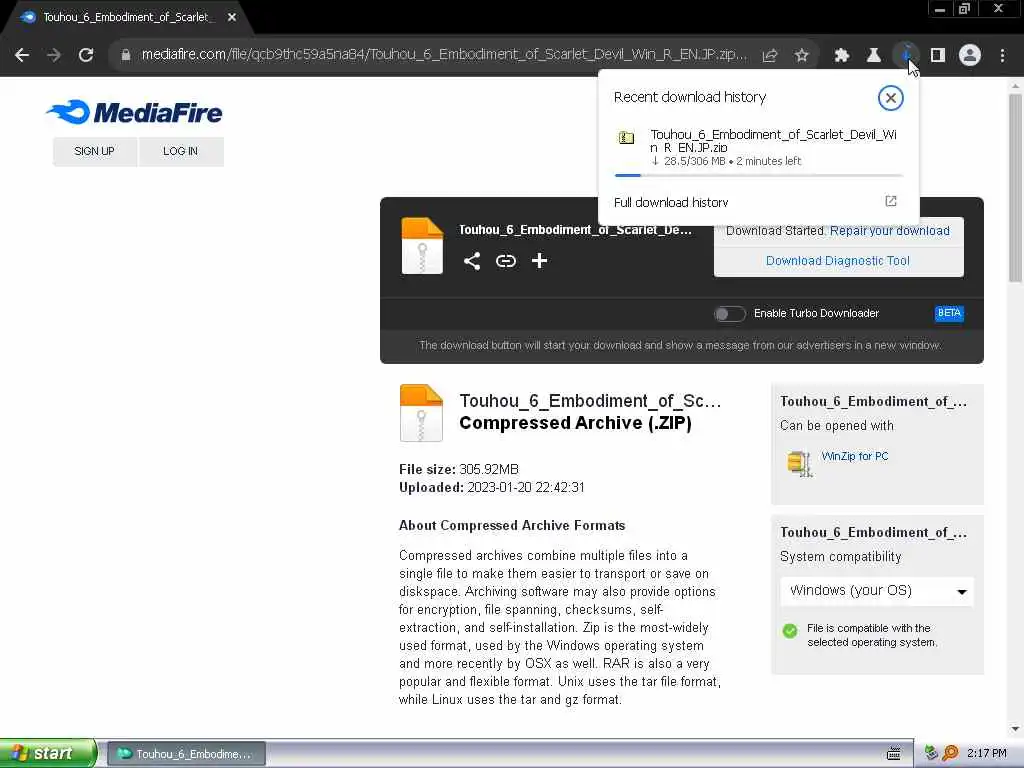1024x768 pixels.
Task: Open the downloading Touhou zip entry
Action: [759, 149]
